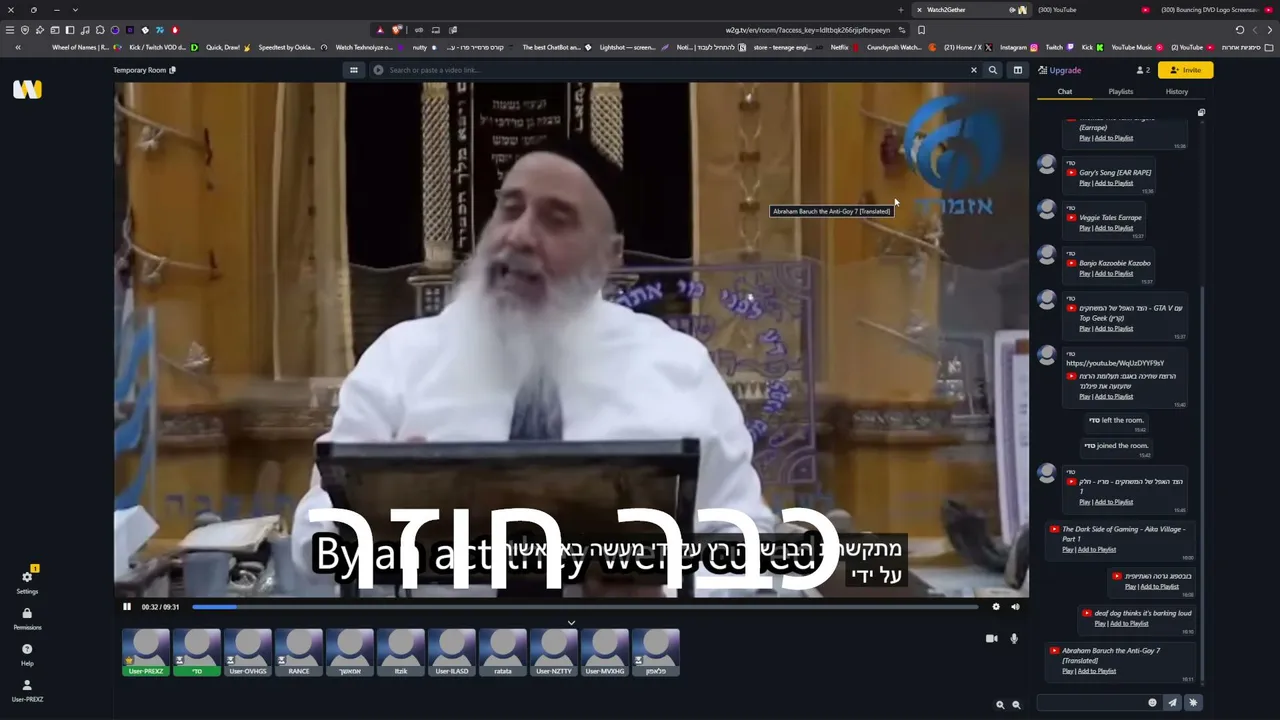
Task: Add Dark Side of Gaming to playlist
Action: (1097, 550)
